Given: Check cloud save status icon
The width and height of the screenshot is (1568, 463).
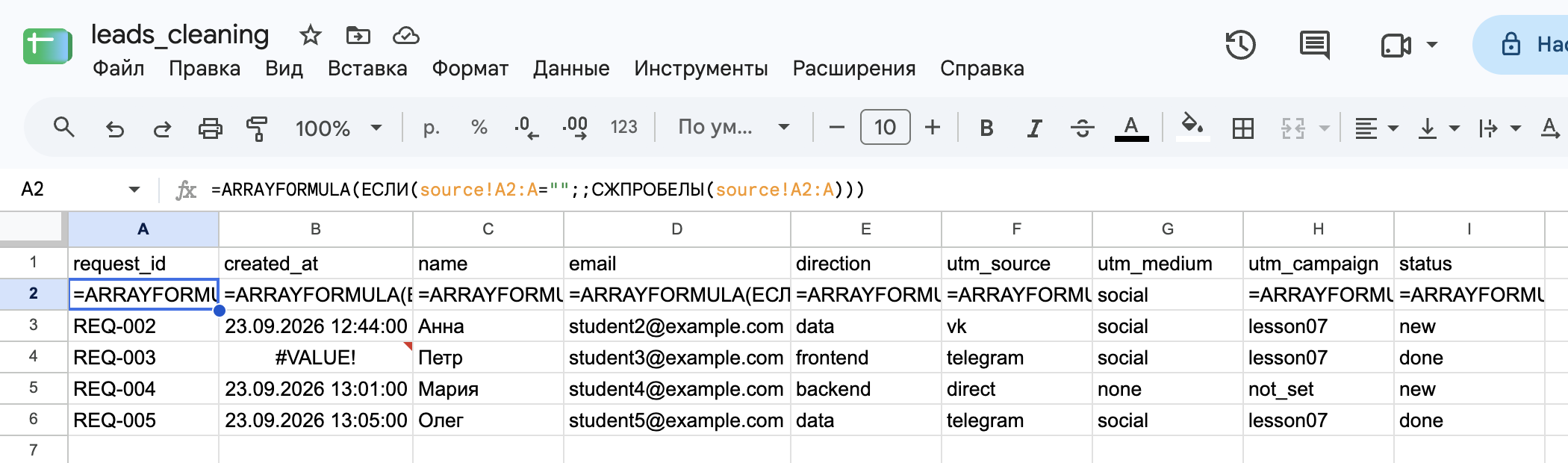Looking at the screenshot, I should 405,35.
